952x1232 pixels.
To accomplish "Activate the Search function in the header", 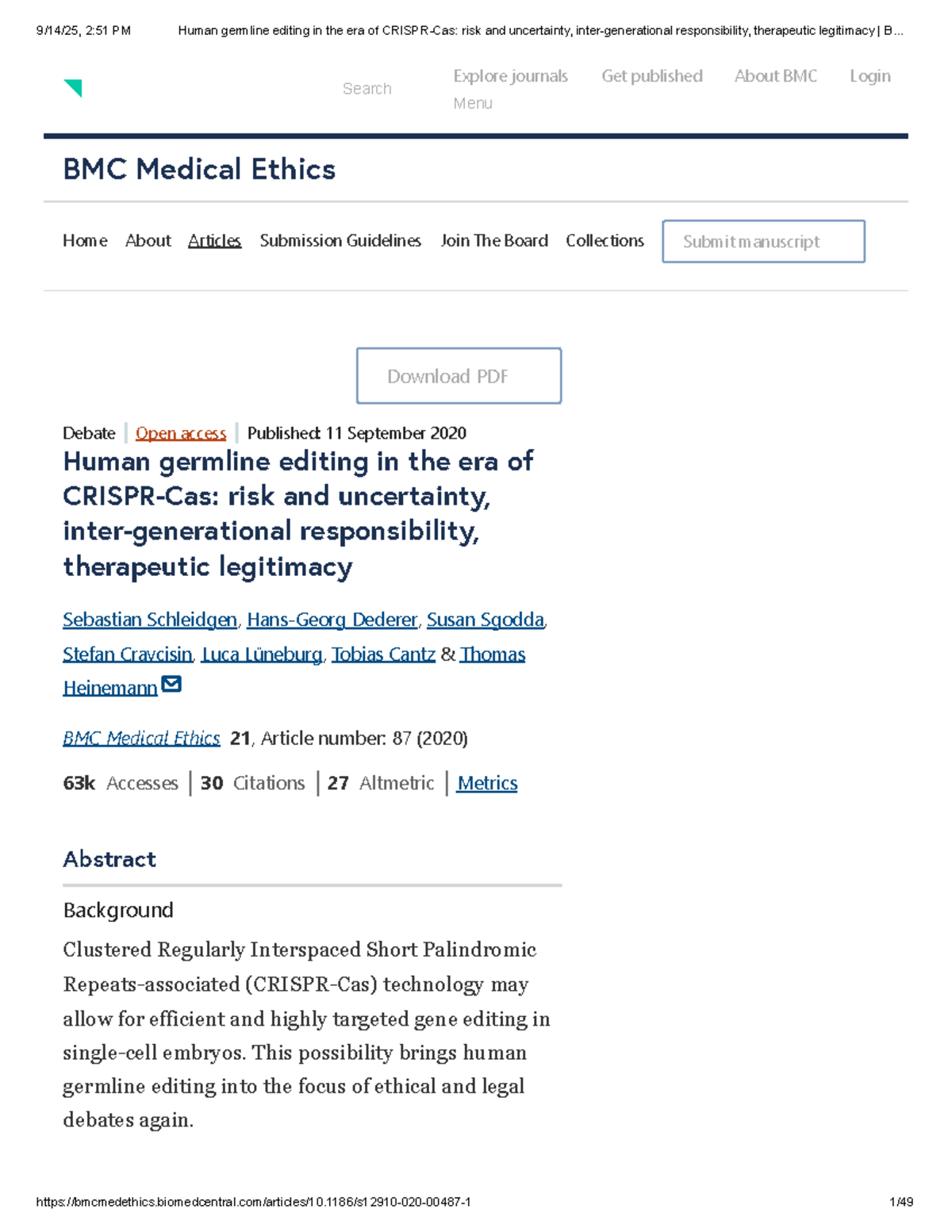I will [x=367, y=87].
